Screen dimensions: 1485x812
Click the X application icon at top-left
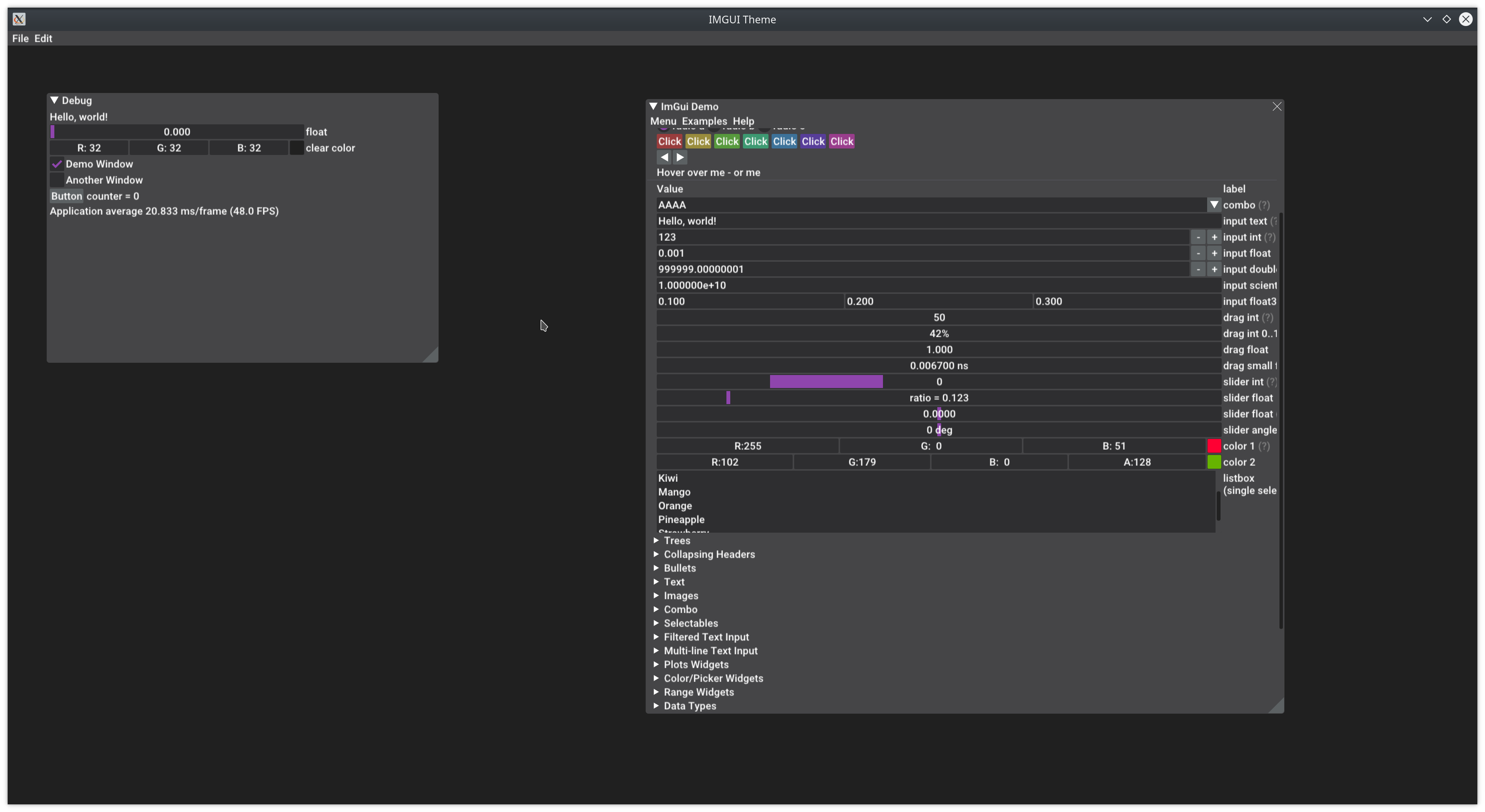pyautogui.click(x=19, y=19)
